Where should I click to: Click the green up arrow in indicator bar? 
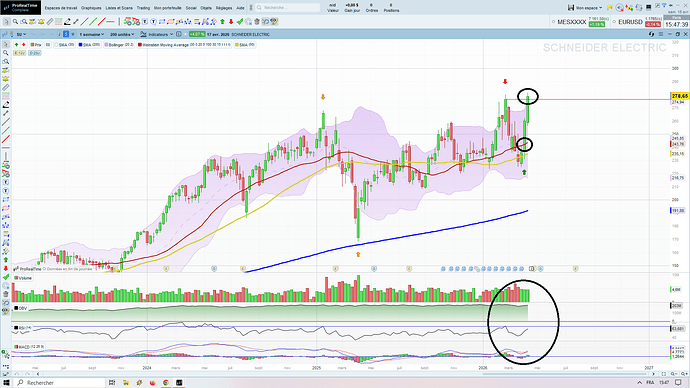click(16, 45)
